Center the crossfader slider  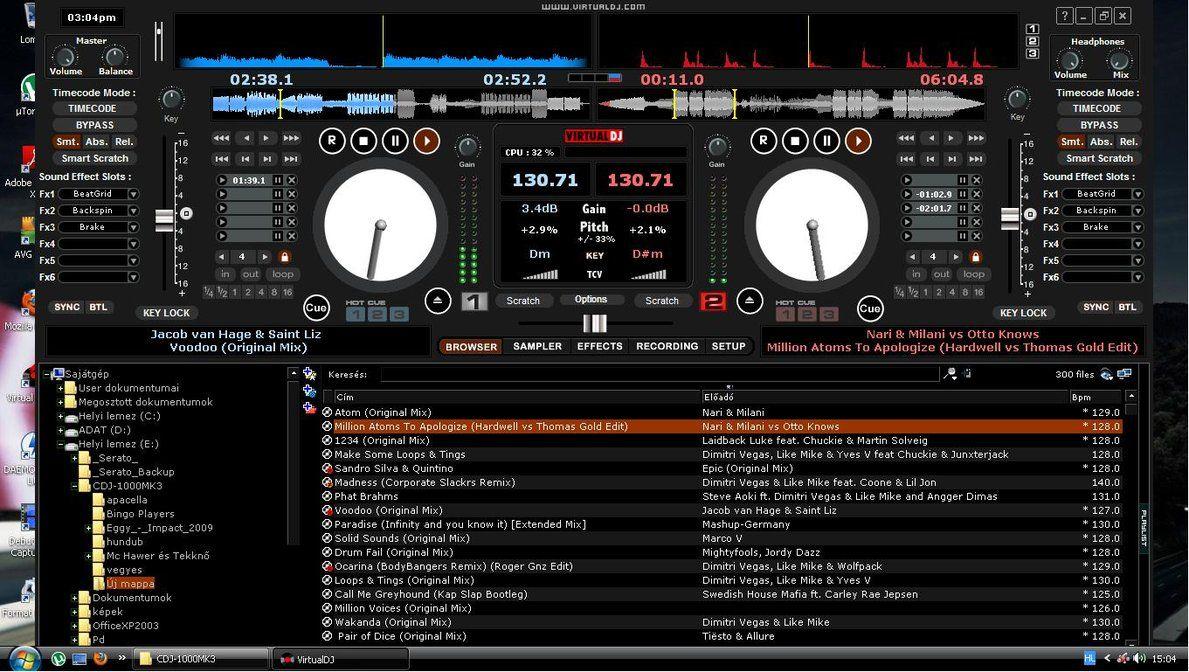click(x=594, y=323)
